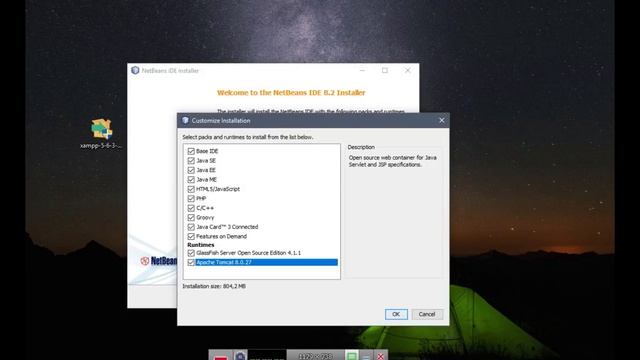The image size is (640, 360).
Task: Select the Base IDE list row text
Action: click(207, 151)
